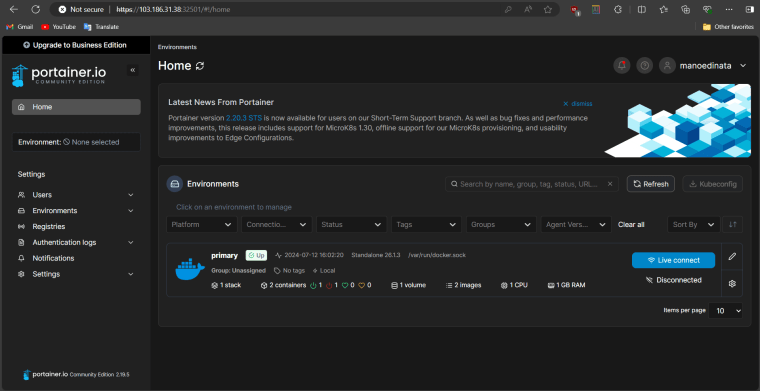Click the portainer.io logo in sidebar
The height and width of the screenshot is (391, 760).
(x=58, y=76)
